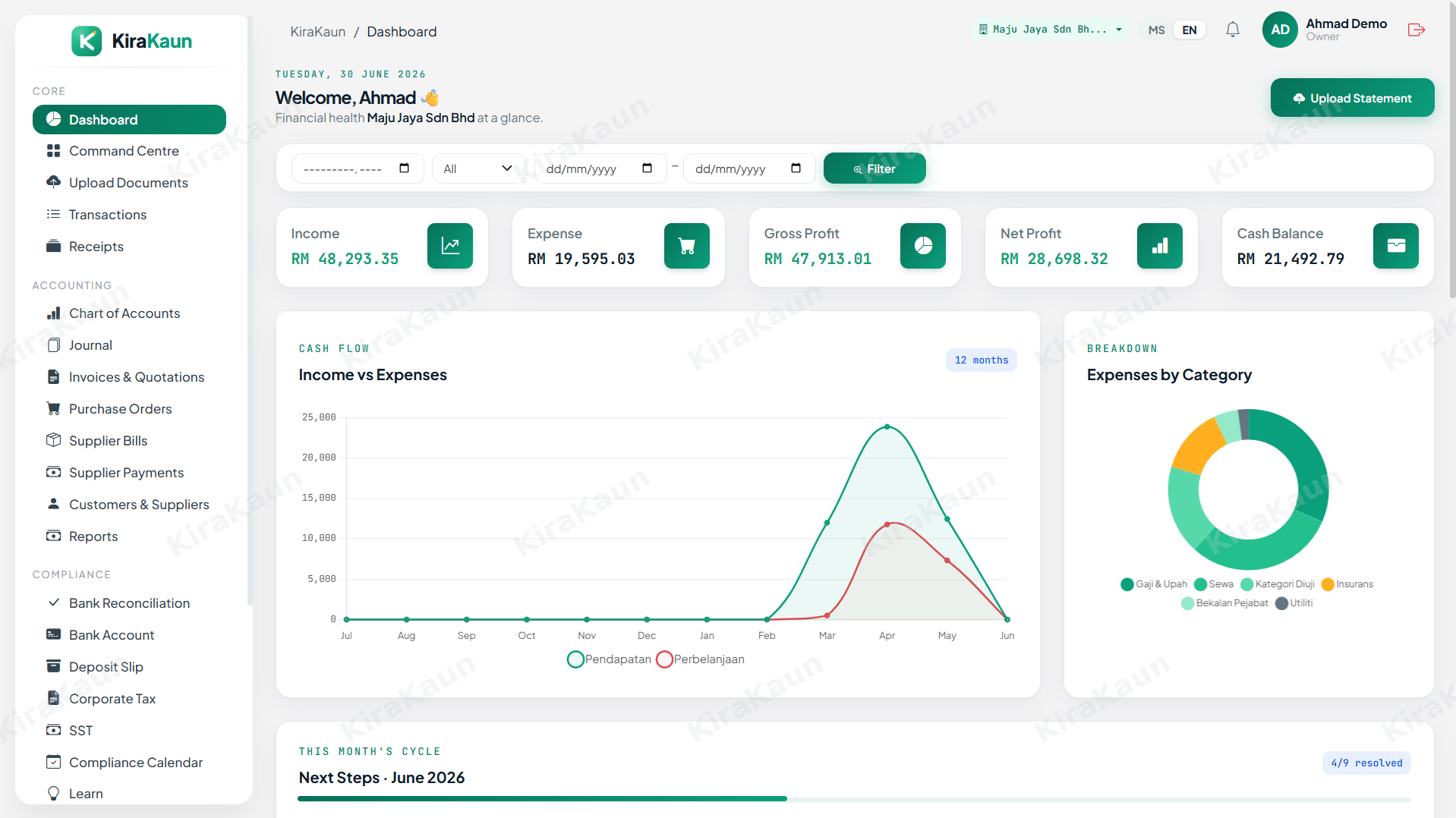Open the month picker calendar field

[357, 168]
